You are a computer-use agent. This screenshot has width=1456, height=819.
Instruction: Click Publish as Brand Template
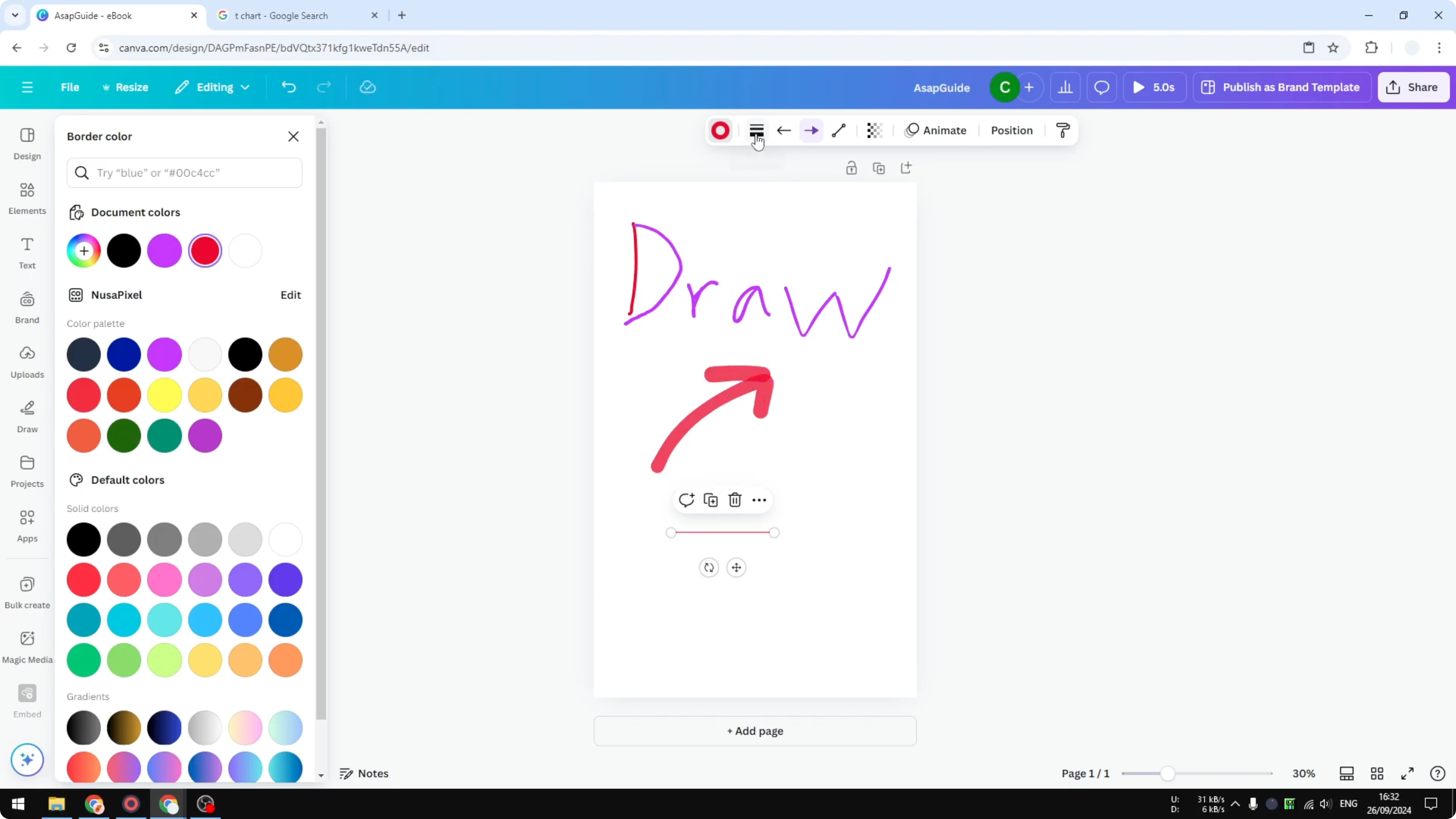[x=1282, y=87]
